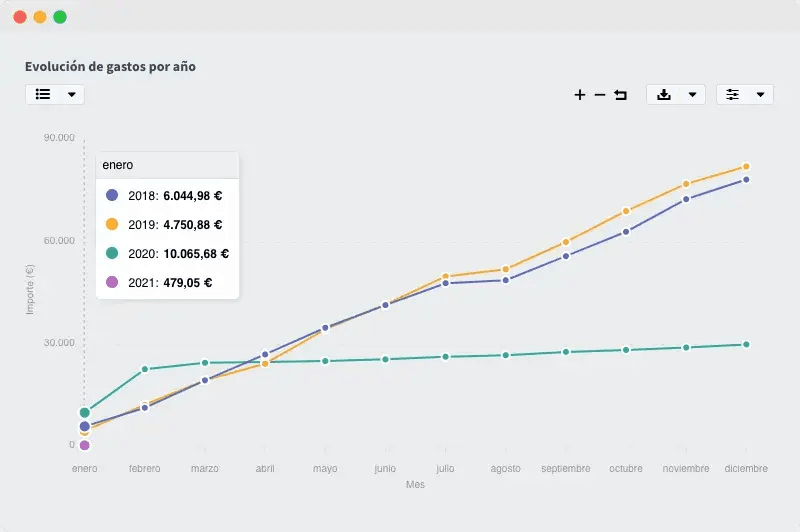Click the 2018 data point for agosto
The image size is (800, 532).
tap(506, 280)
